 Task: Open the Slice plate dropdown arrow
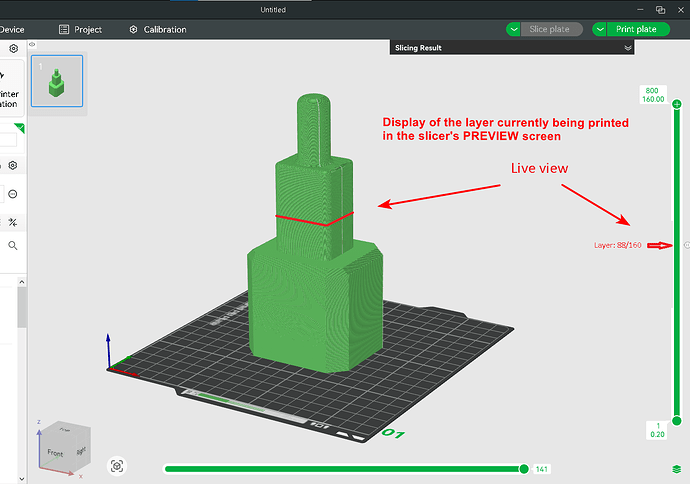(513, 29)
